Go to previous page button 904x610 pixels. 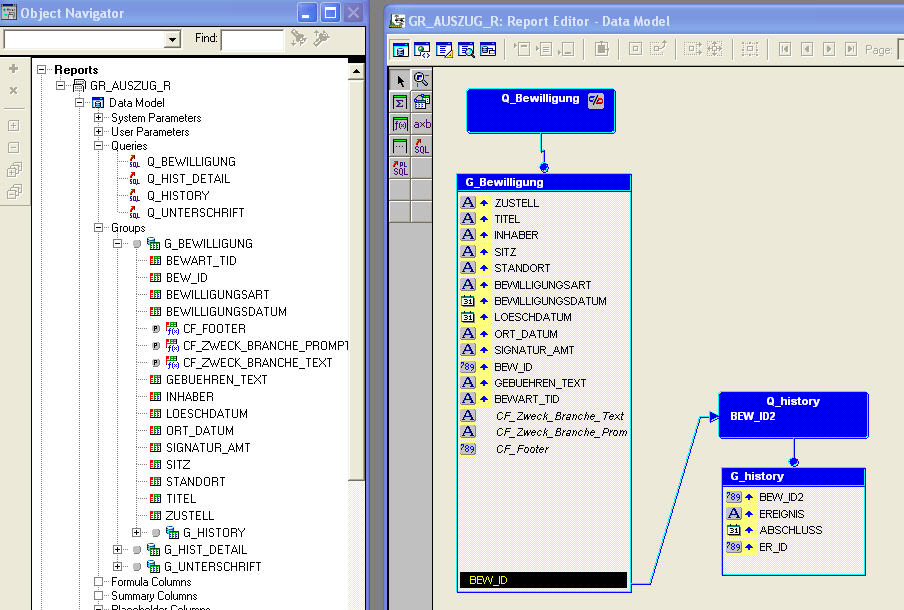807,50
